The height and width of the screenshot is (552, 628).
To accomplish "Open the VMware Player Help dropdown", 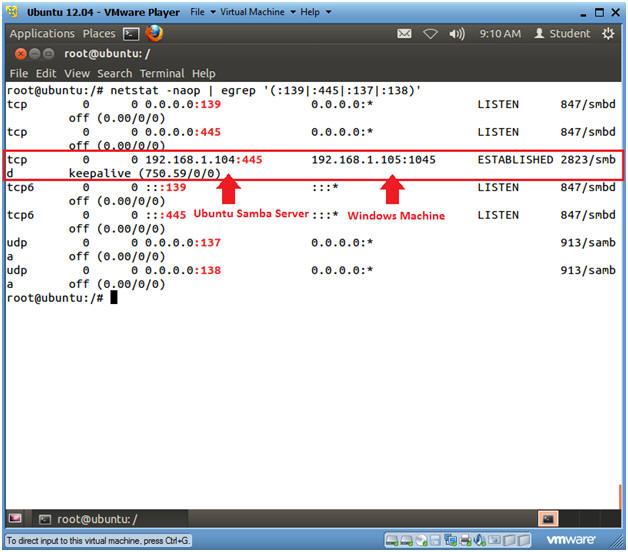I will (x=316, y=12).
